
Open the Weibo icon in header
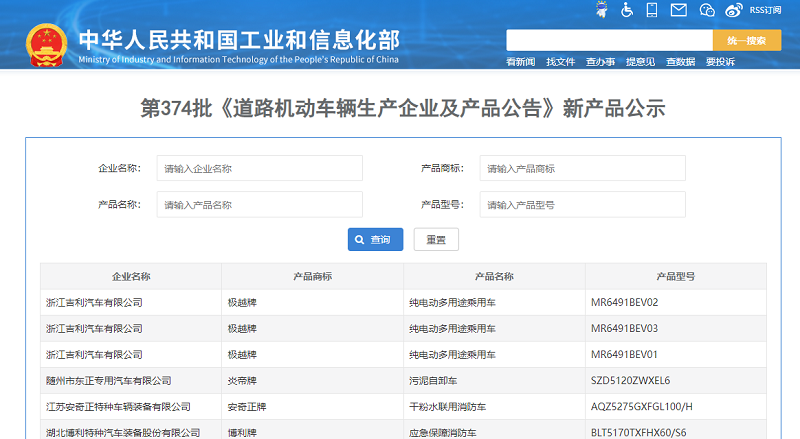pos(734,10)
